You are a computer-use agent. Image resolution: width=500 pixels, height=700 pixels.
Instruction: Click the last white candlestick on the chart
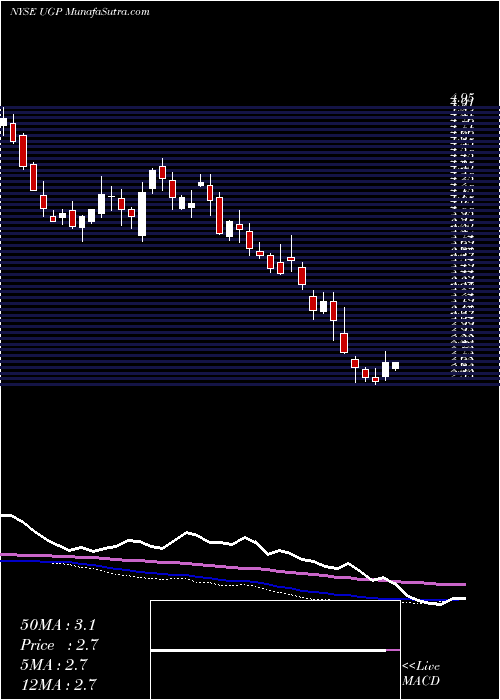click(x=396, y=366)
